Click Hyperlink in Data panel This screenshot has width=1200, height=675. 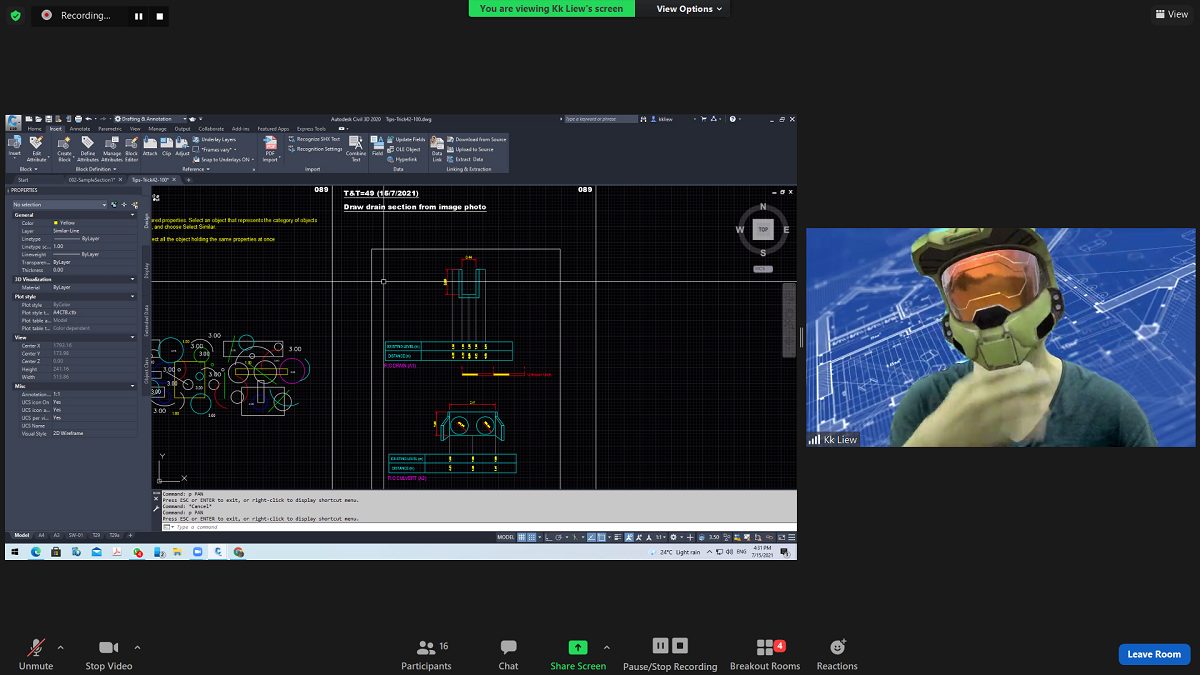(402, 159)
